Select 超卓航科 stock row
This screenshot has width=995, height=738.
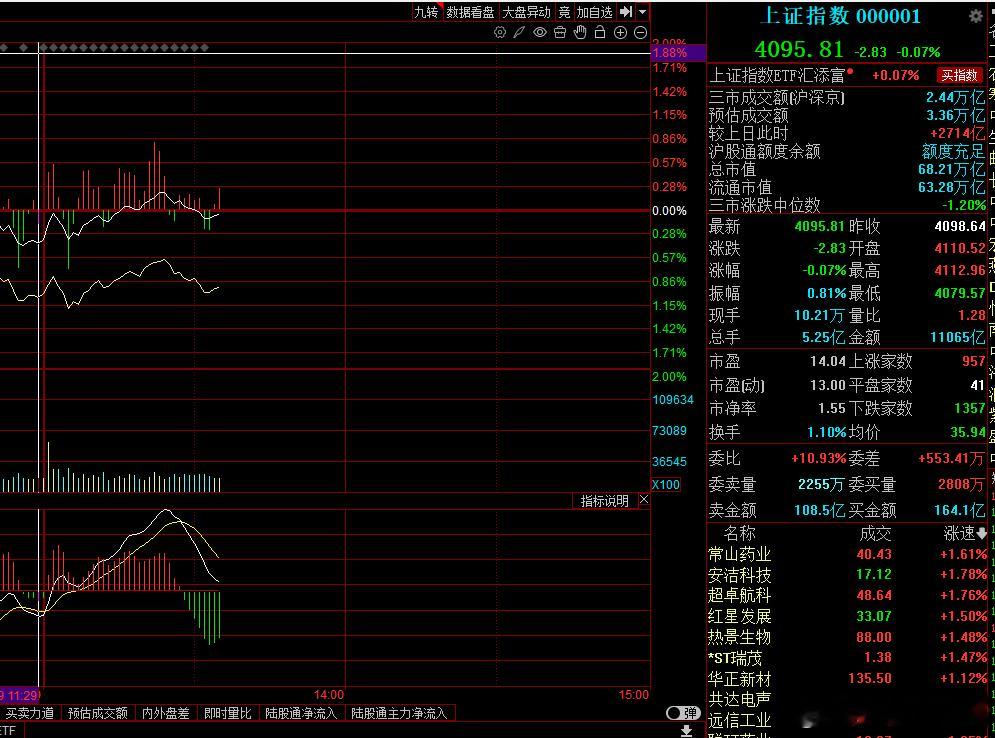(848, 595)
